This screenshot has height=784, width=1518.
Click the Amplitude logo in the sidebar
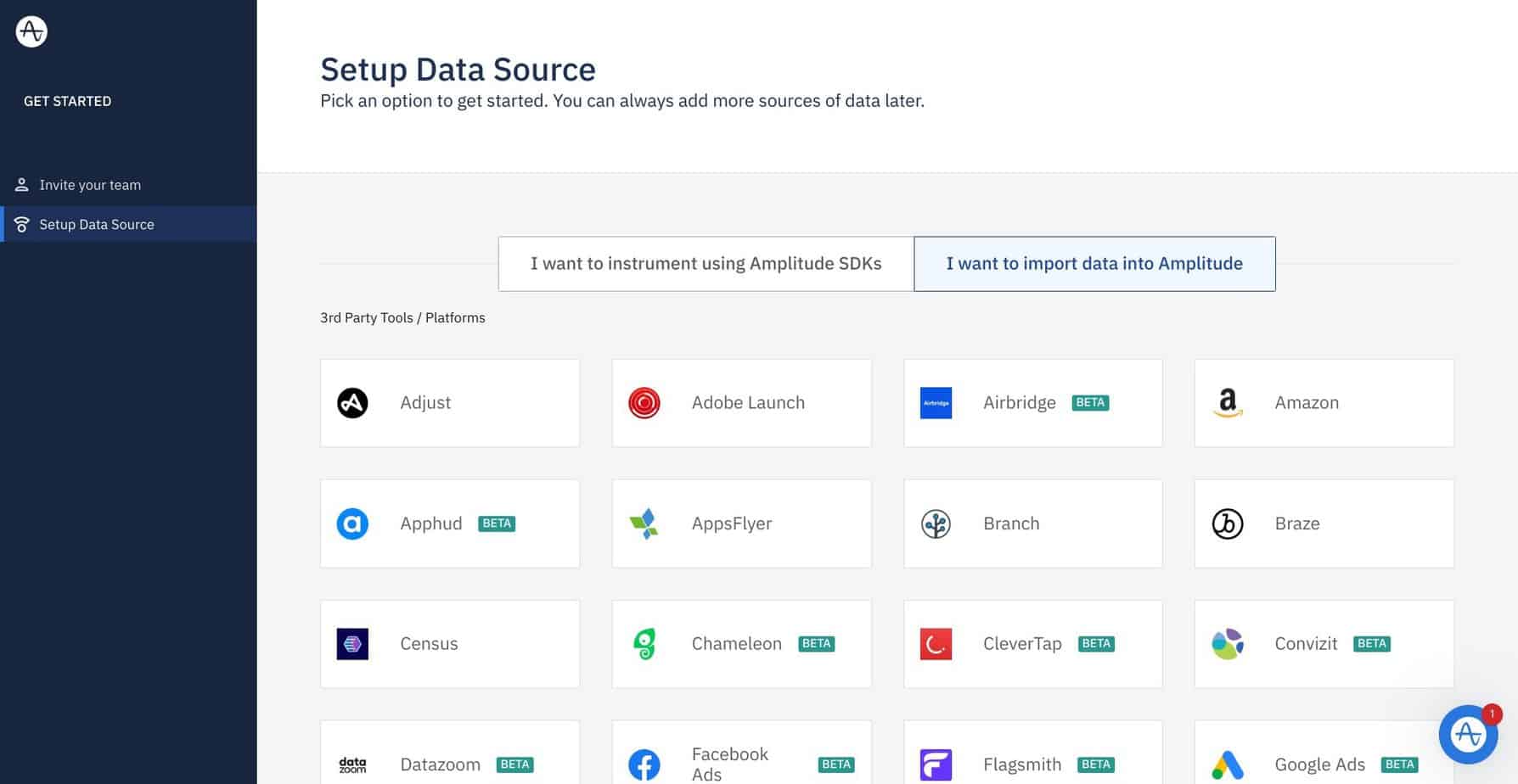(x=31, y=31)
